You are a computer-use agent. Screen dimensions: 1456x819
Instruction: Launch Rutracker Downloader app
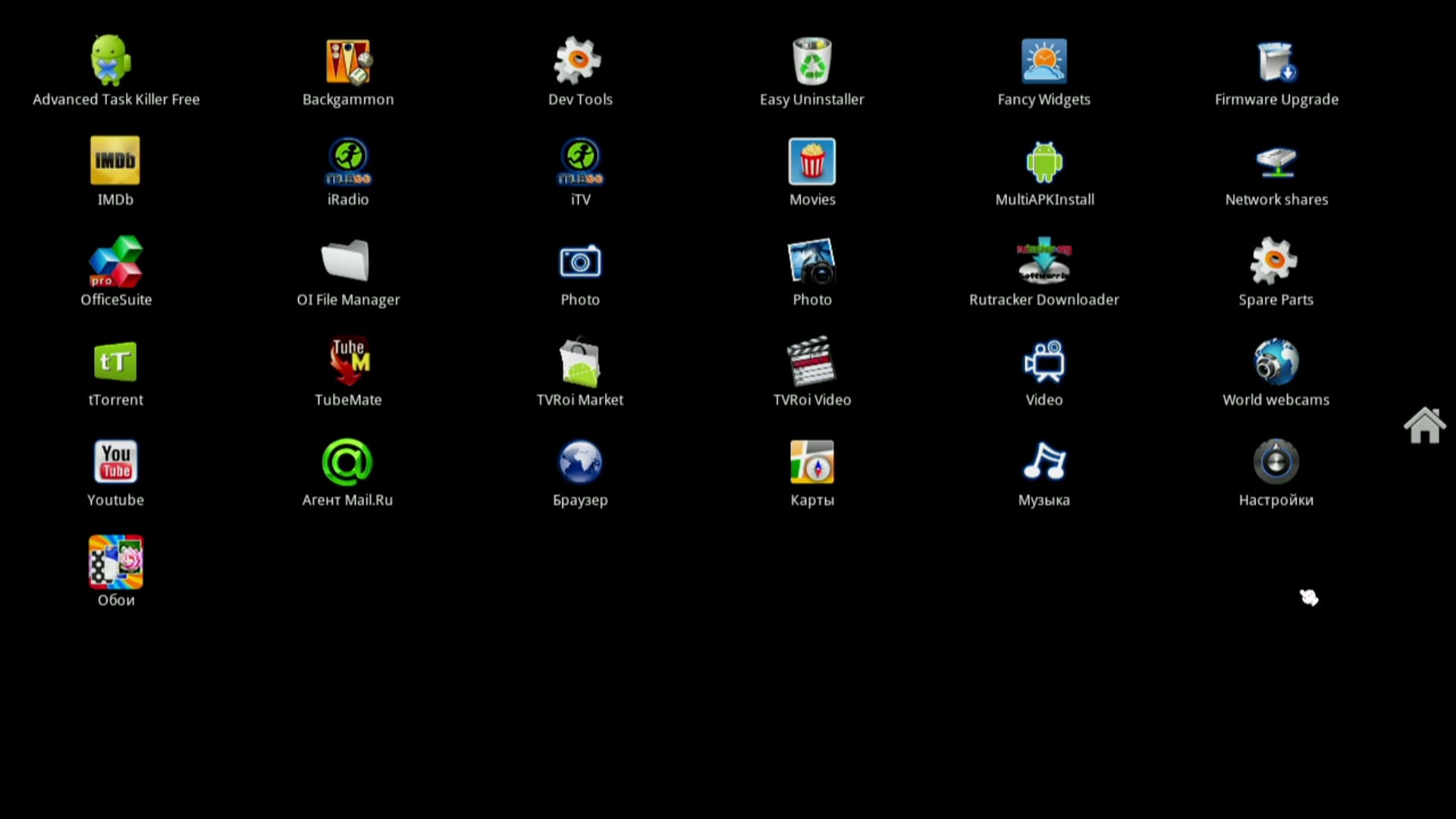pyautogui.click(x=1043, y=262)
